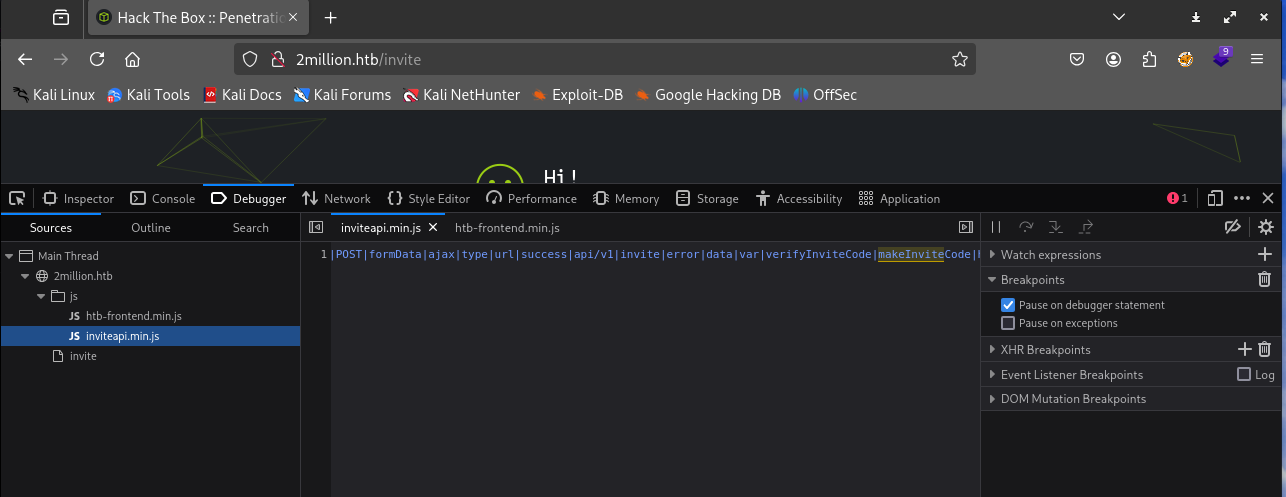1286x497 pixels.
Task: Collapse the js folder tree node
Action: click(42, 296)
